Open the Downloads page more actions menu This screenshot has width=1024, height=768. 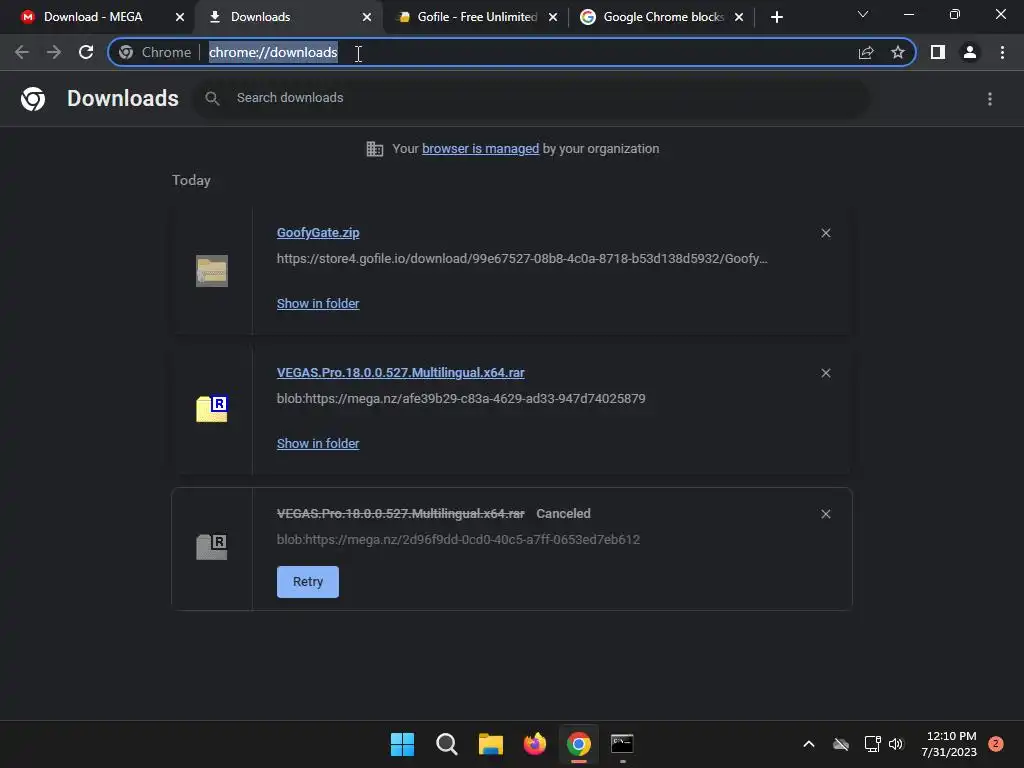coord(990,99)
